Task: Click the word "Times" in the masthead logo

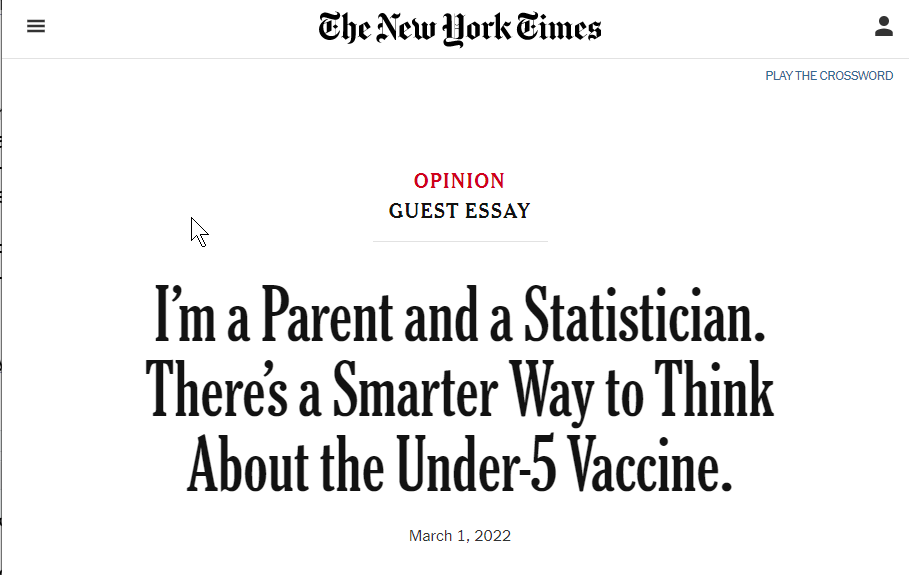Action: click(x=559, y=28)
